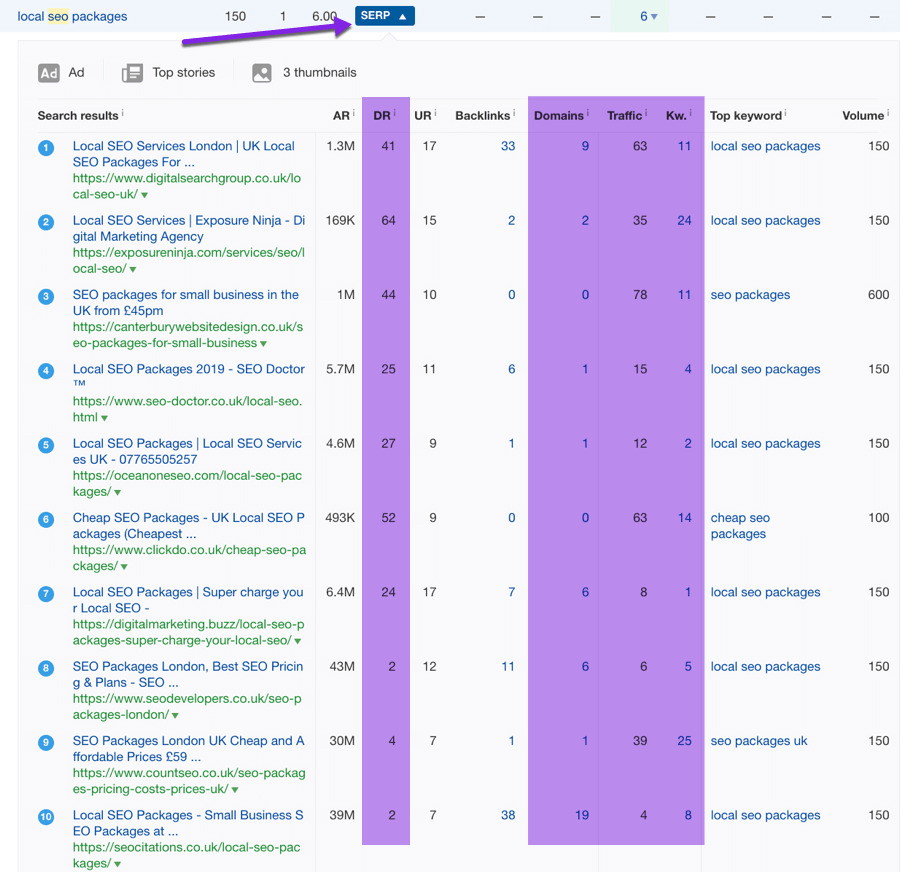Open URL dropdown arrow for exposureninja.com result

pyautogui.click(x=133, y=270)
